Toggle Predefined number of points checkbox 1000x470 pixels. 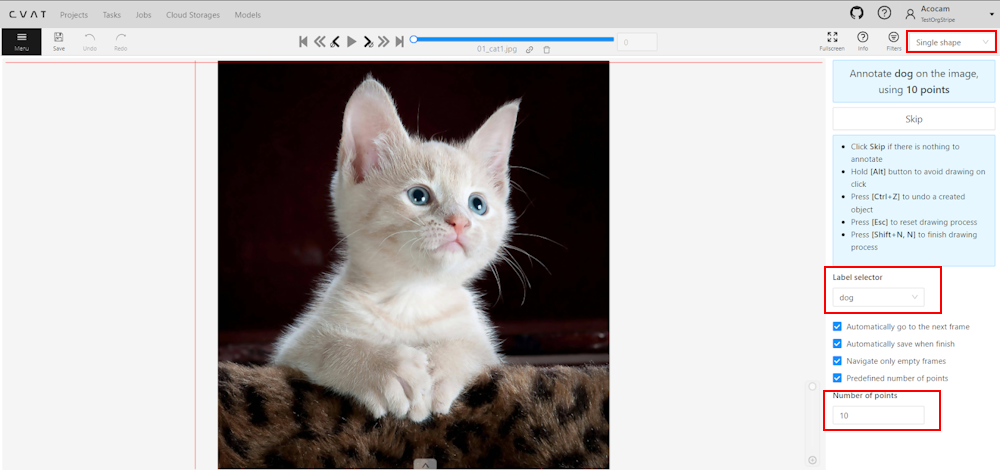[x=838, y=378]
